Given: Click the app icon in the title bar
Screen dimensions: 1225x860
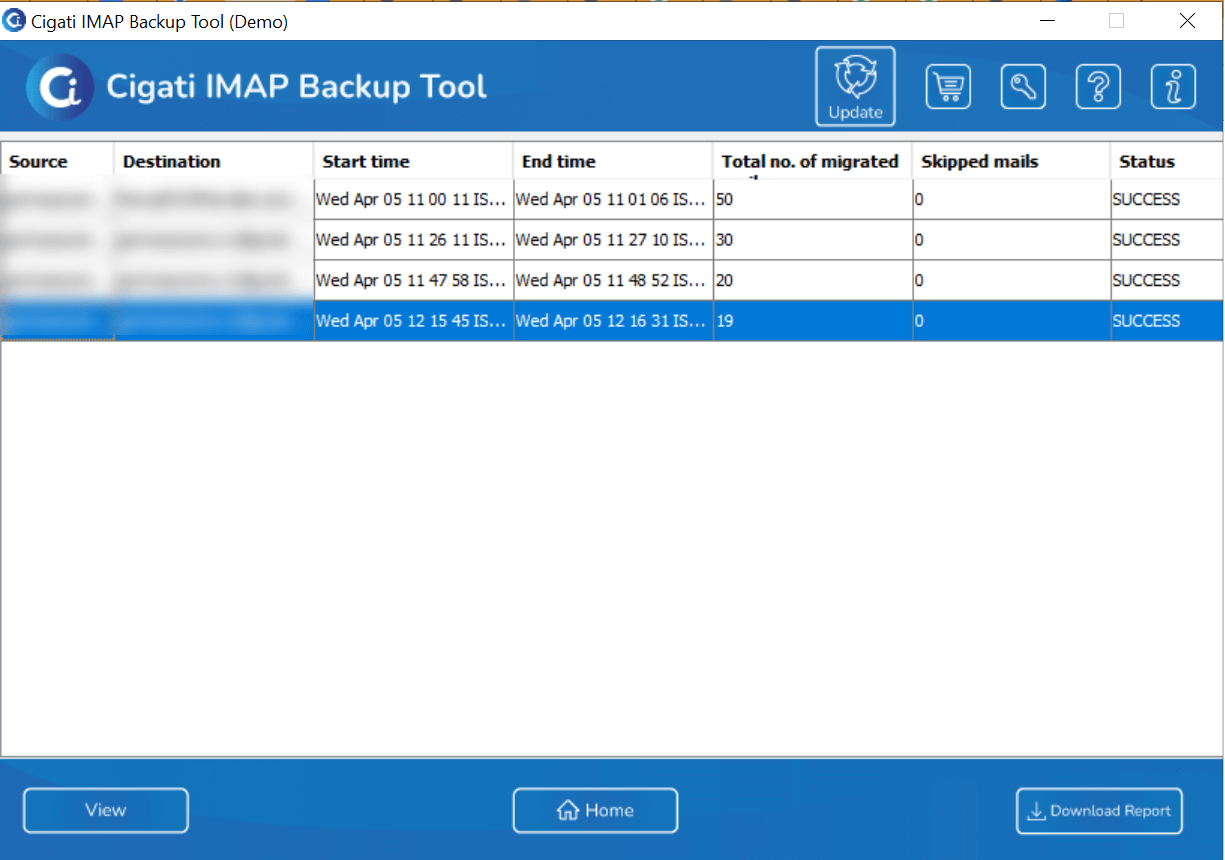Looking at the screenshot, I should coord(14,20).
